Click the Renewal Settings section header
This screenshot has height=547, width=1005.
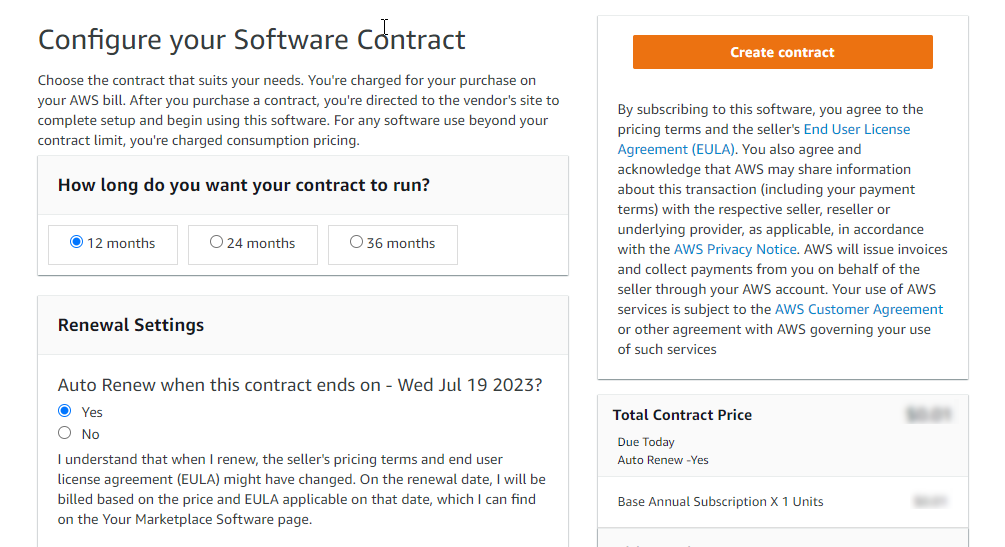[x=131, y=325]
